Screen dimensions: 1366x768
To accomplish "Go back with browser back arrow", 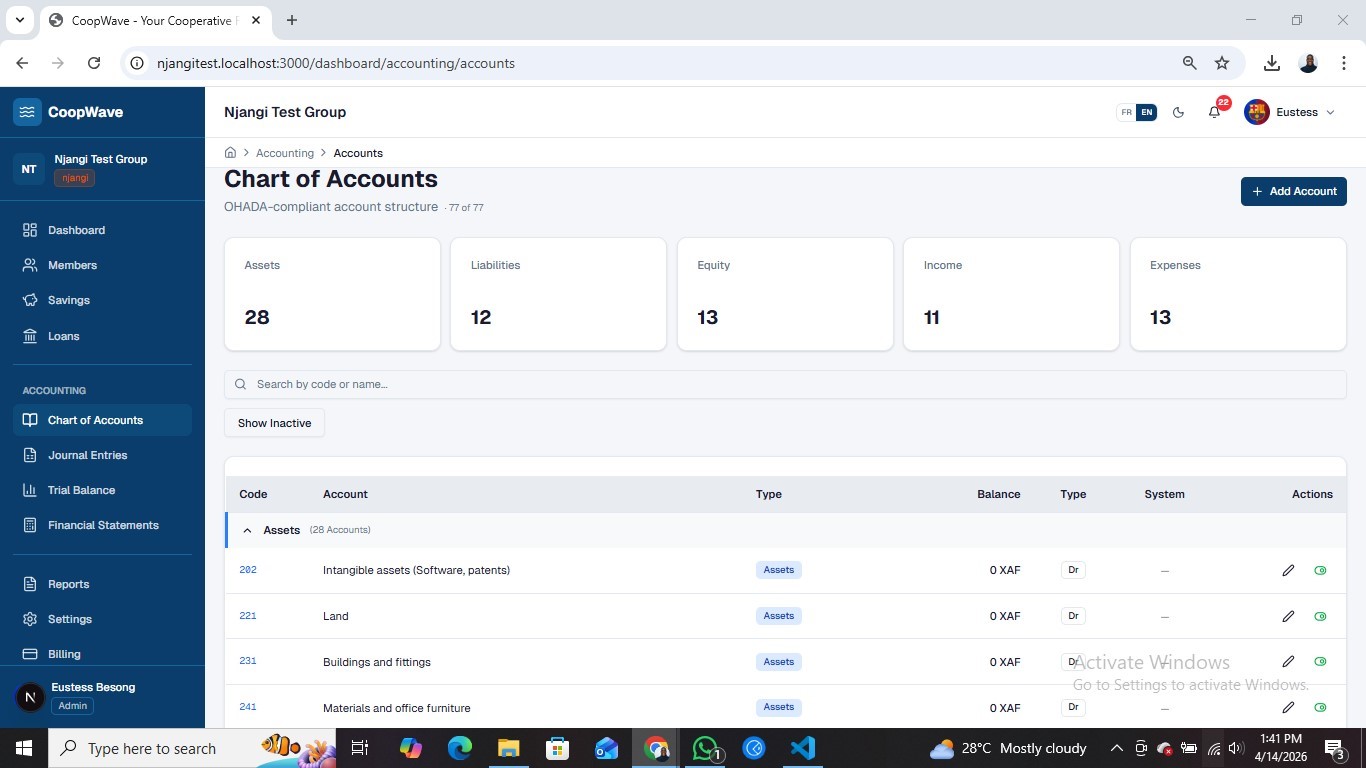I will point(22,63).
